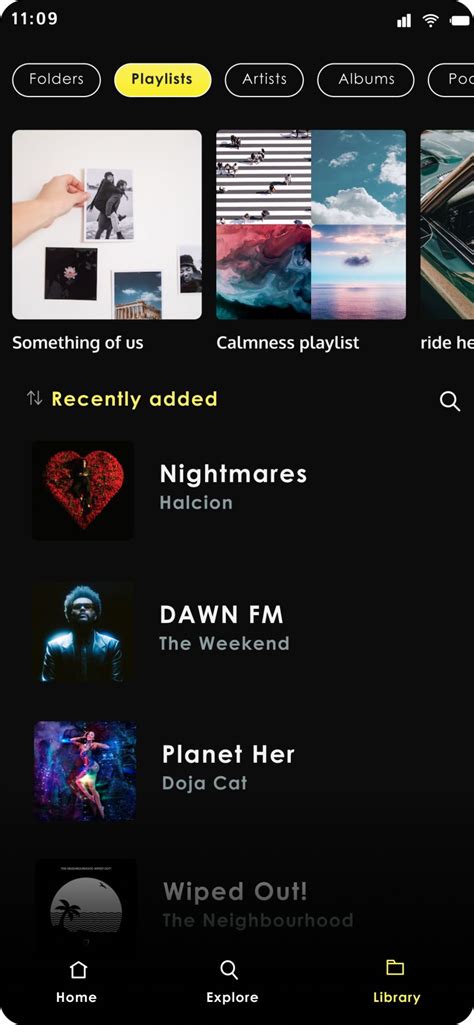Tap the battery indicator icon

[x=460, y=21]
